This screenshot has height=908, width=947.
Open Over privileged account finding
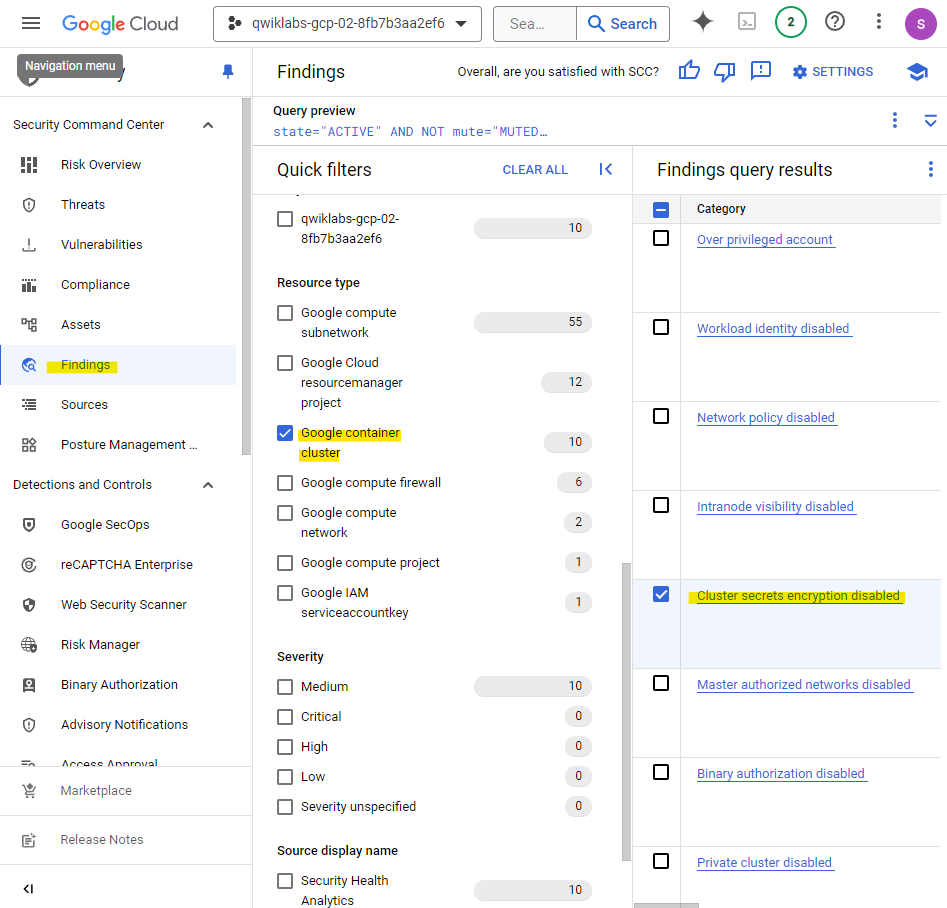[765, 240]
